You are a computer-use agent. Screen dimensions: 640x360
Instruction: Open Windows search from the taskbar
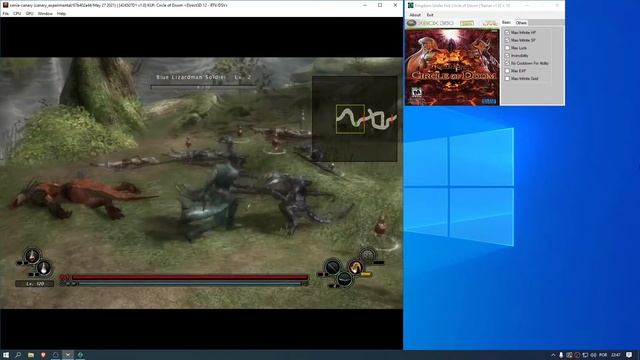18,355
